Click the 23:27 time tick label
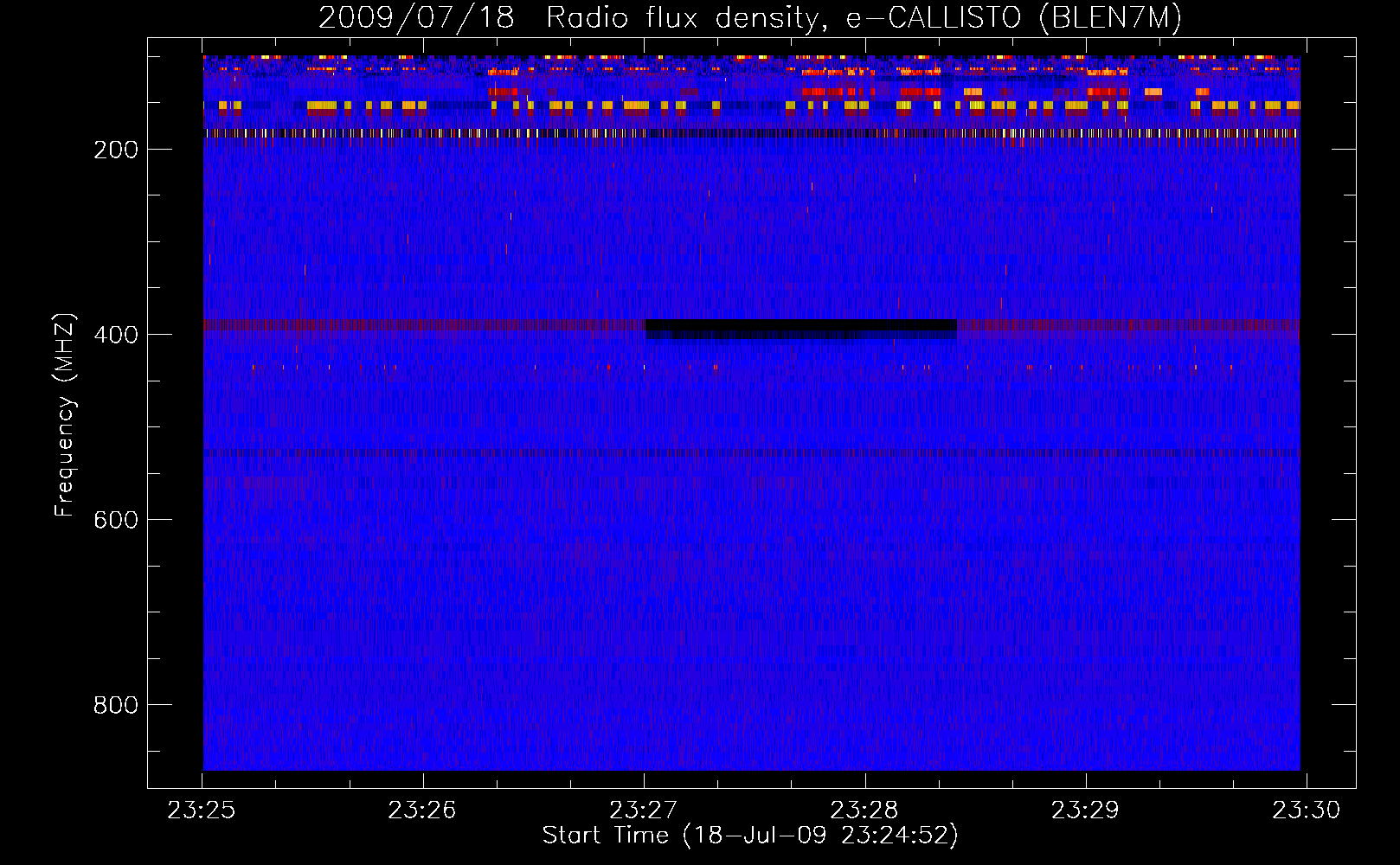 644,811
